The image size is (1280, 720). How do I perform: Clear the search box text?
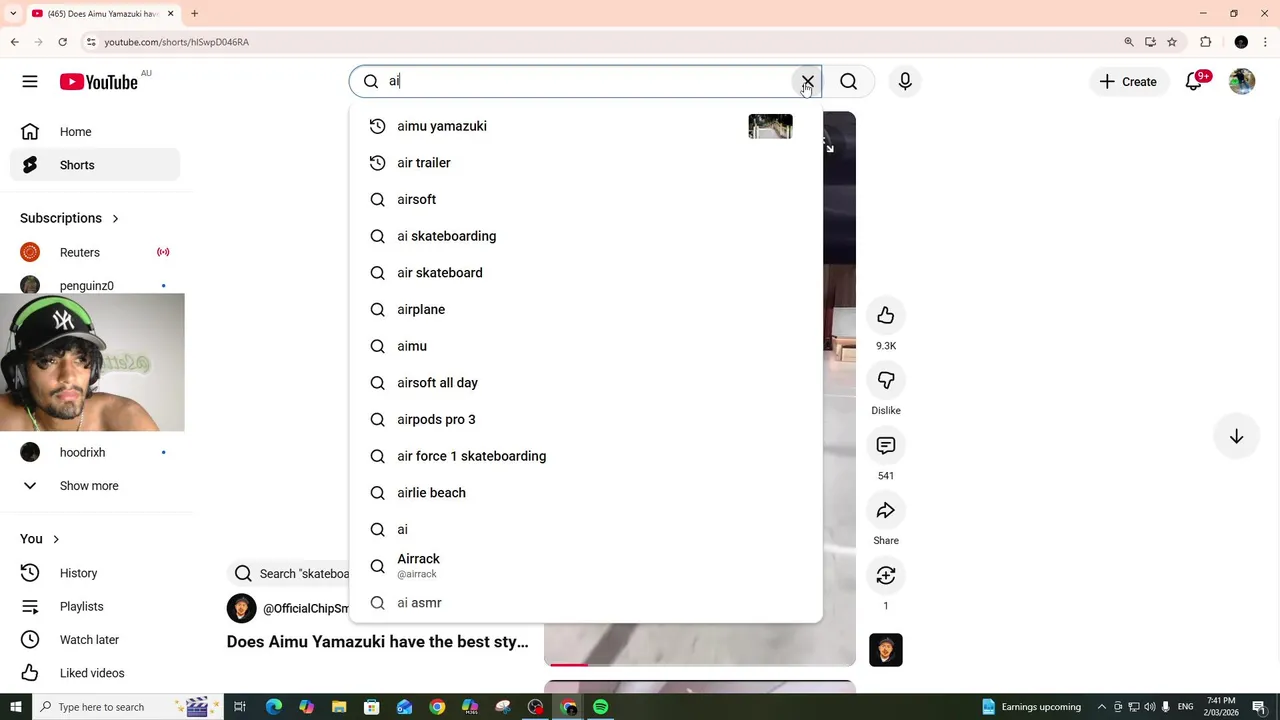pyautogui.click(x=808, y=82)
